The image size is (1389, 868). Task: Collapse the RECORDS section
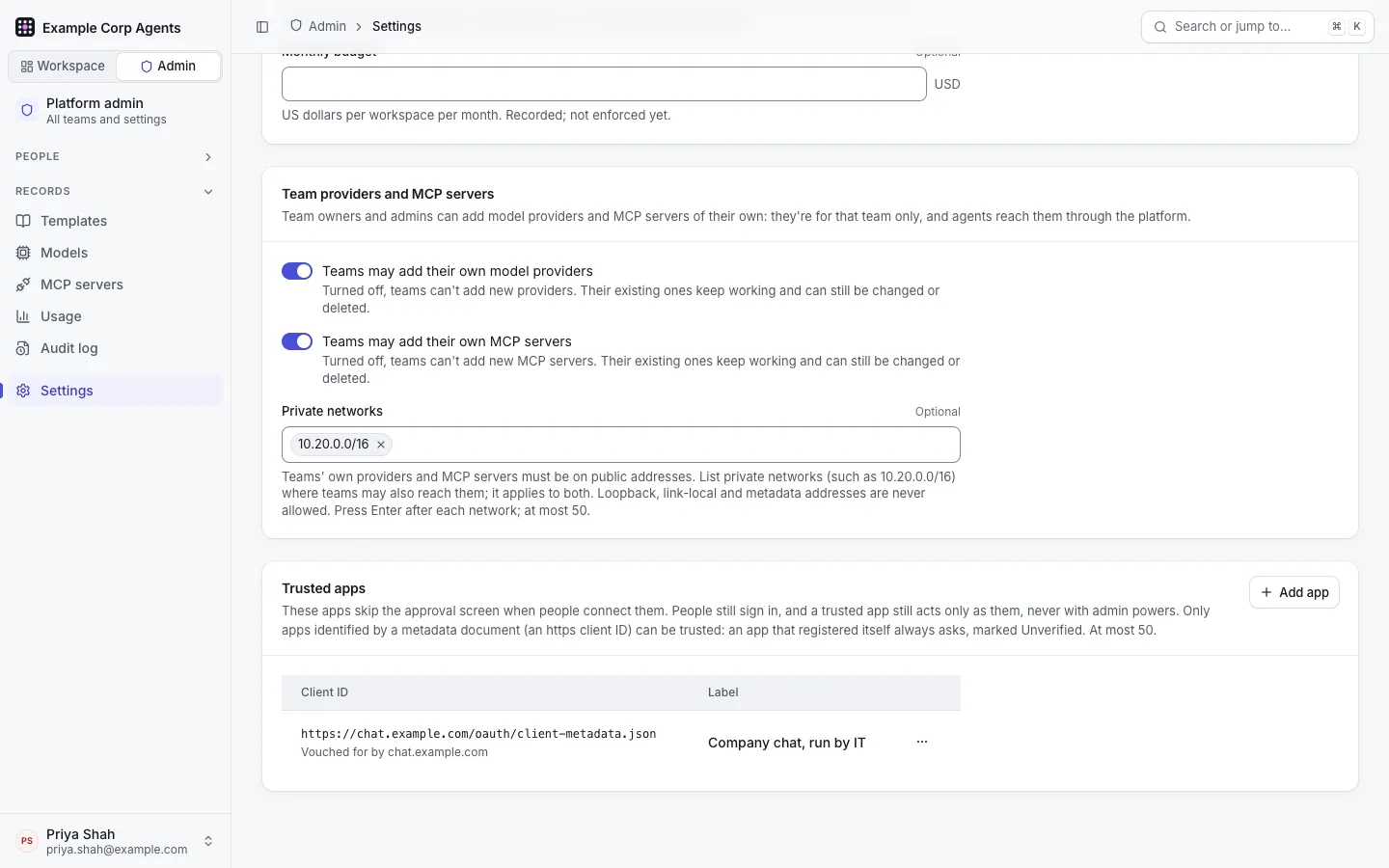pyautogui.click(x=116, y=191)
